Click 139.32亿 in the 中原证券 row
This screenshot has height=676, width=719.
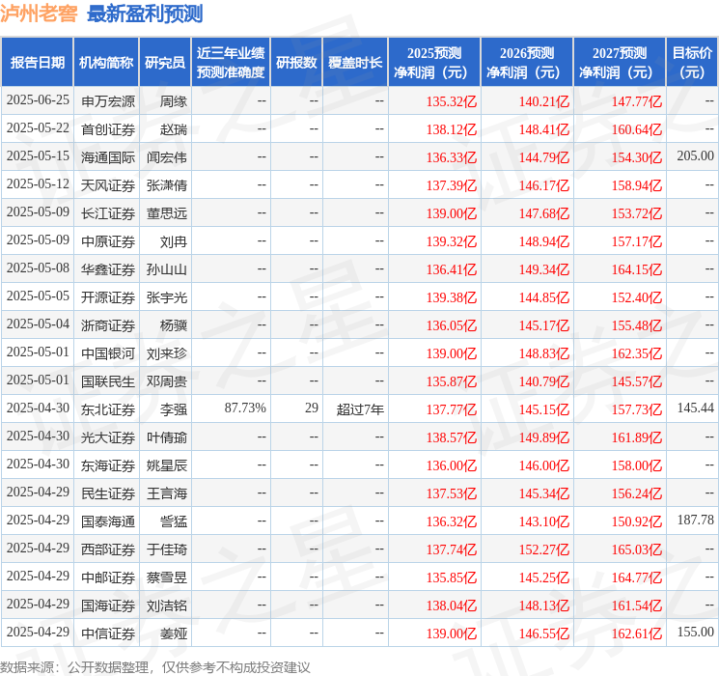coord(452,241)
